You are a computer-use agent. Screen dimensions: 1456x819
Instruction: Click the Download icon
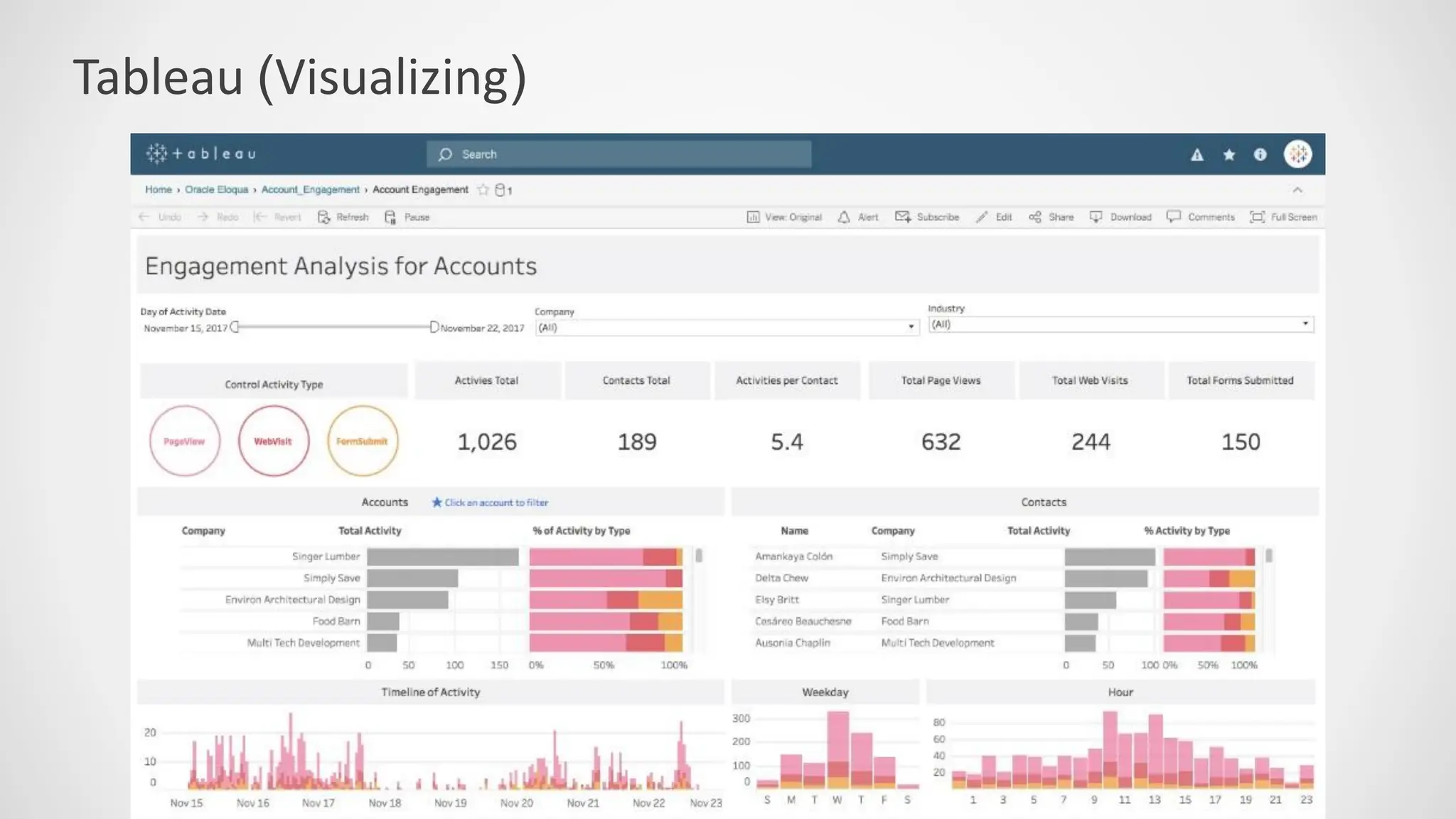pos(1096,217)
